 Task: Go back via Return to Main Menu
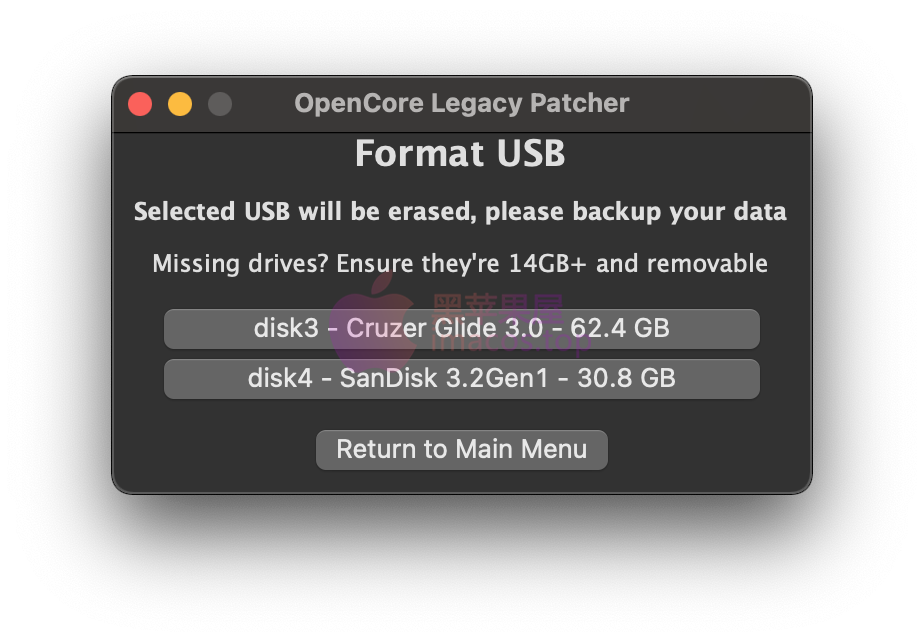tap(461, 449)
